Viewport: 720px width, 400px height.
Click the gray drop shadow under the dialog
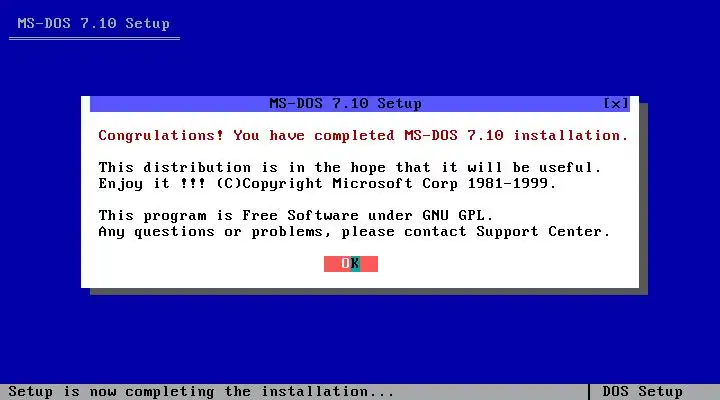coord(369,292)
